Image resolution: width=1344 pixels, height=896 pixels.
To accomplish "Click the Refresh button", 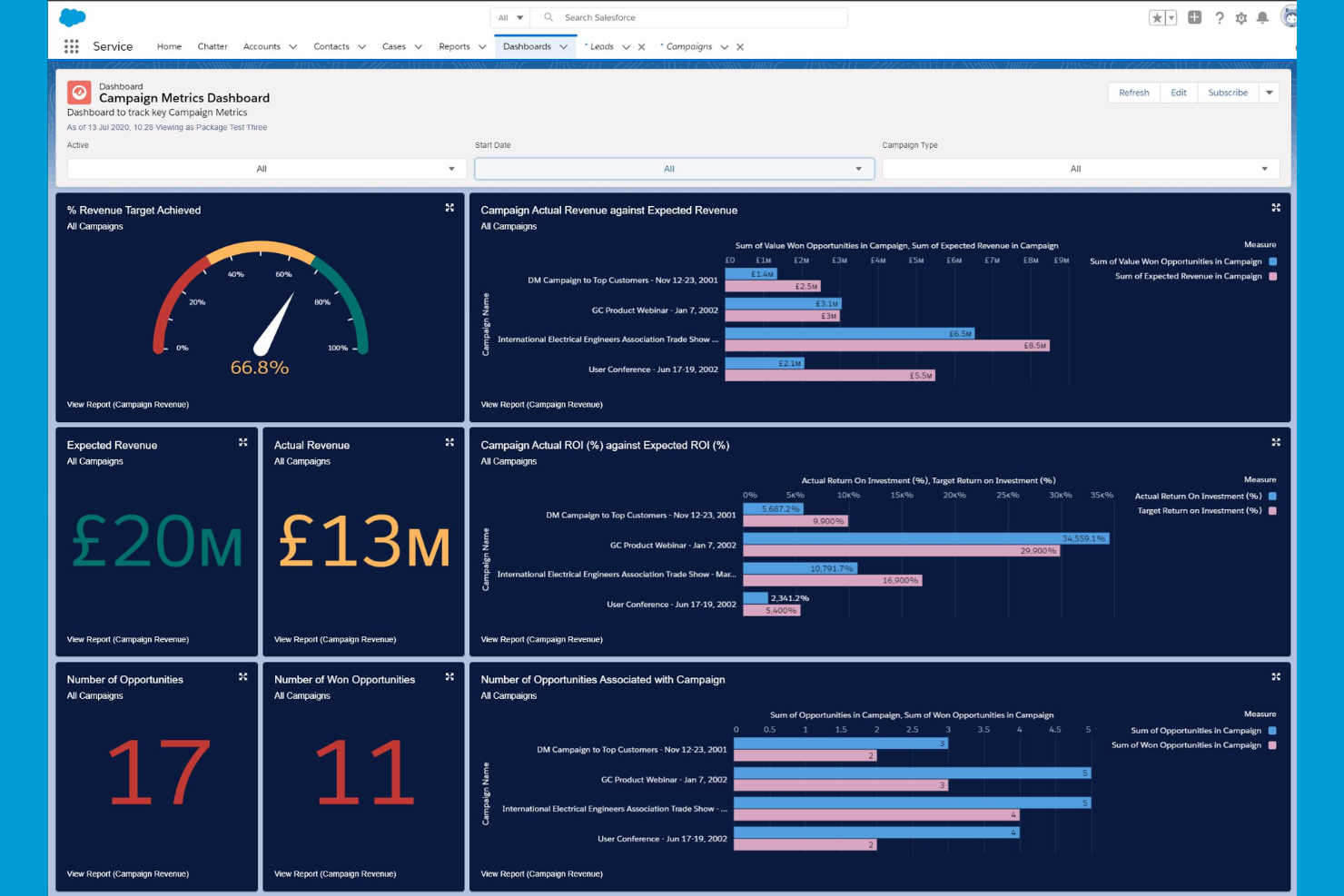I will 1134,93.
